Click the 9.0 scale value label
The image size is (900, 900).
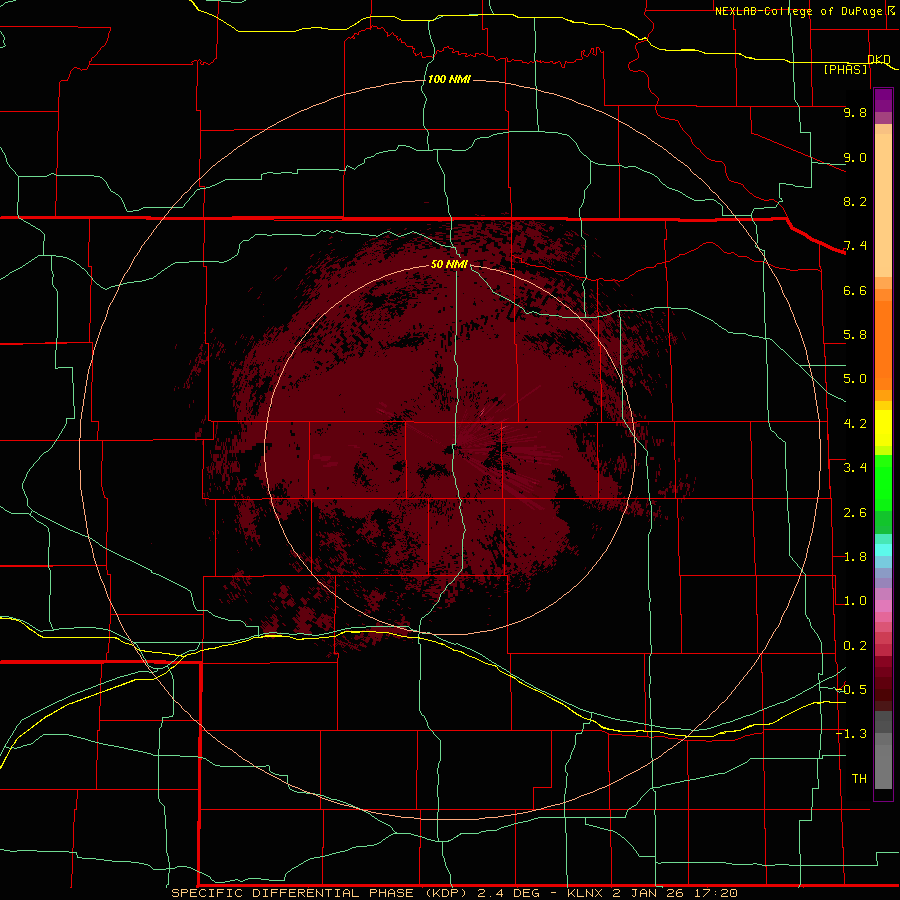coord(855,157)
